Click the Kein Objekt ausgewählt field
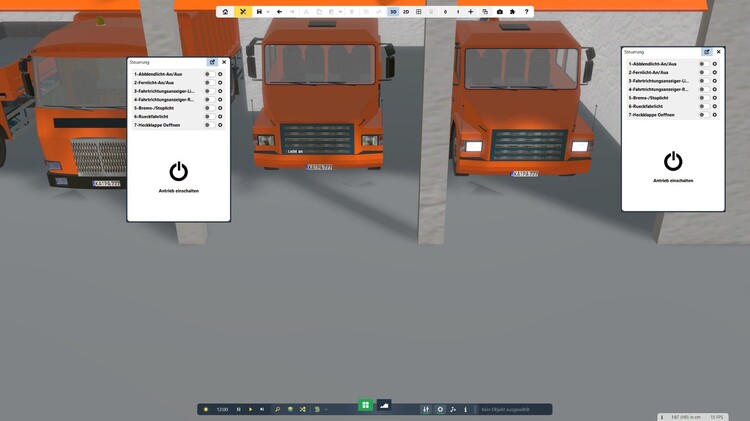Screen dimensions: 750x421 click(514, 410)
